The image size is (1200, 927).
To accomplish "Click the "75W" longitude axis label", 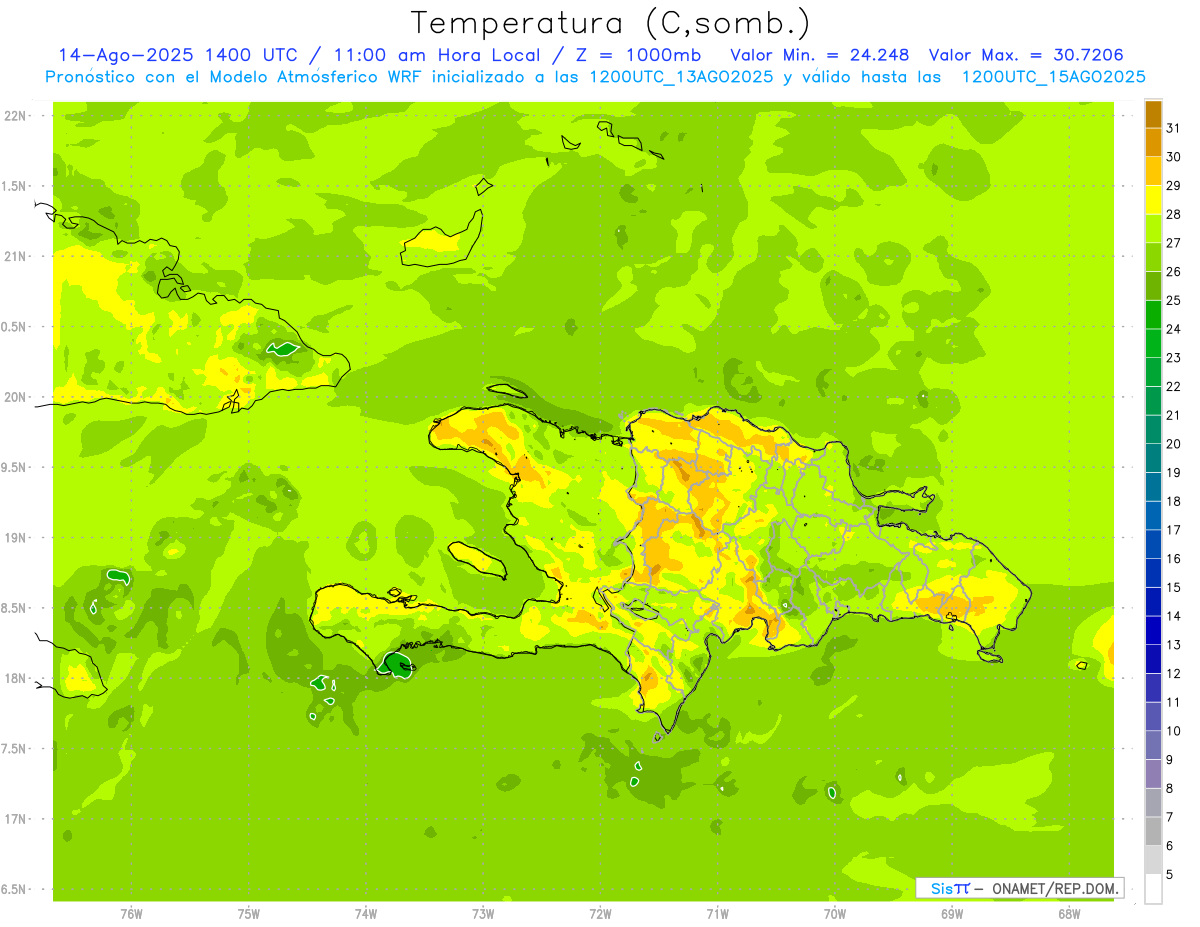I will click(249, 914).
